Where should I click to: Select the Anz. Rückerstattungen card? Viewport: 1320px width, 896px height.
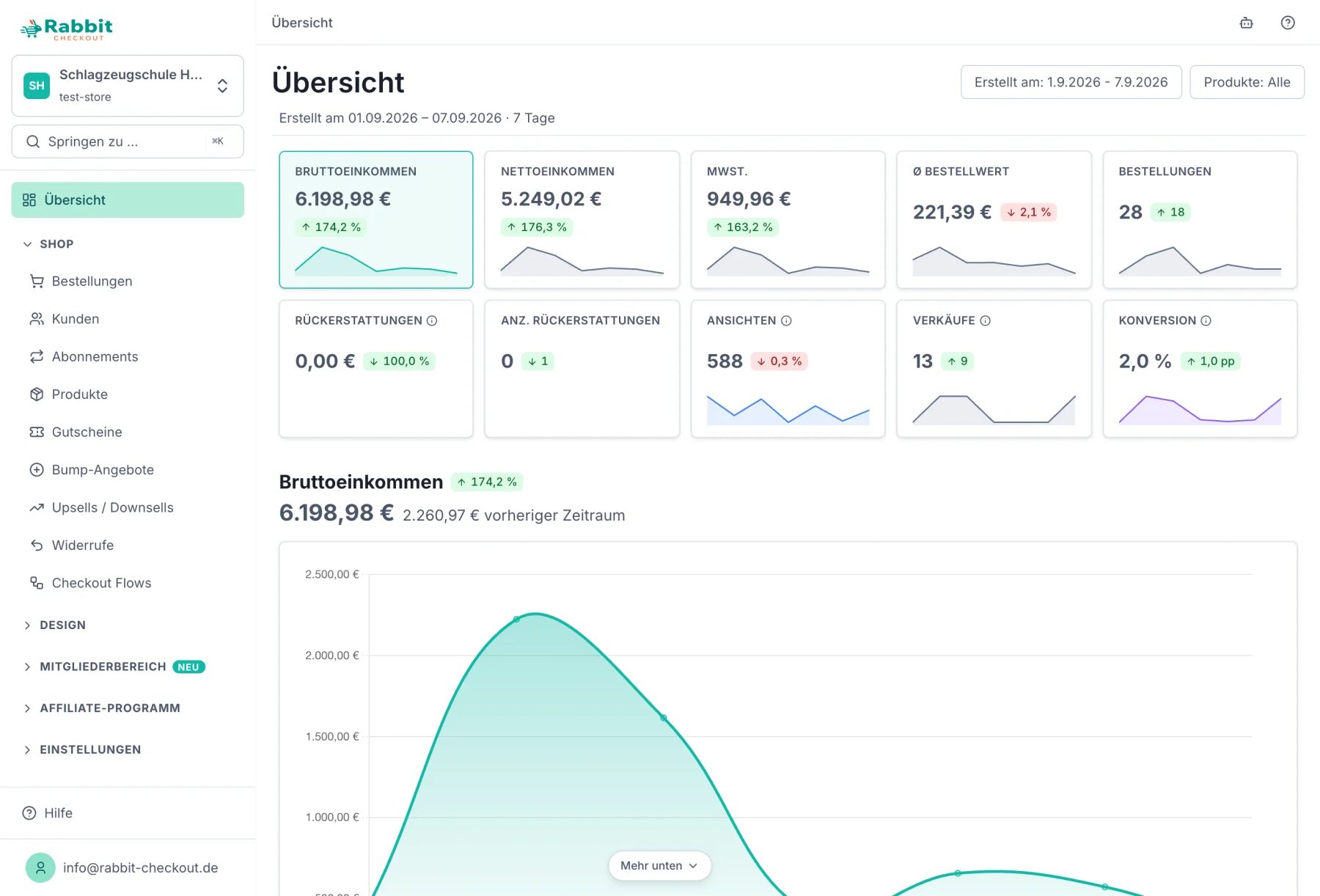tap(582, 369)
